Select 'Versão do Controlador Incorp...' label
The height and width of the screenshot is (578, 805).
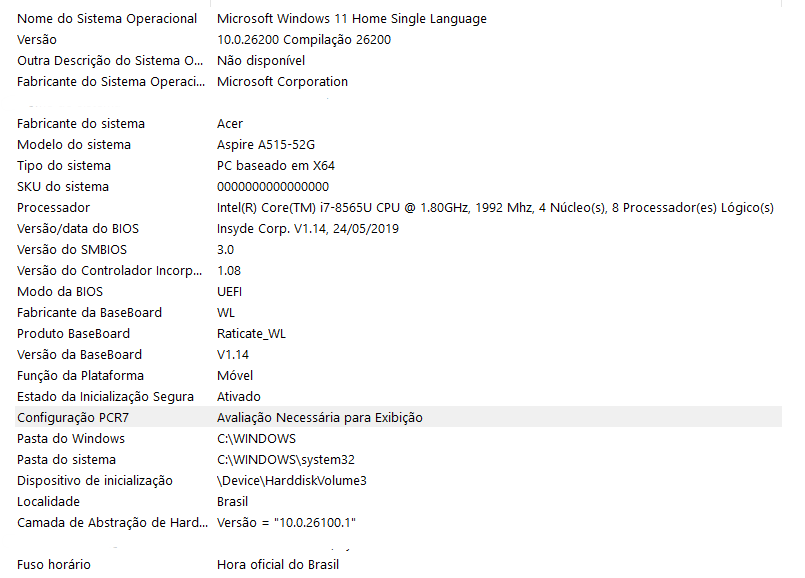(x=109, y=271)
